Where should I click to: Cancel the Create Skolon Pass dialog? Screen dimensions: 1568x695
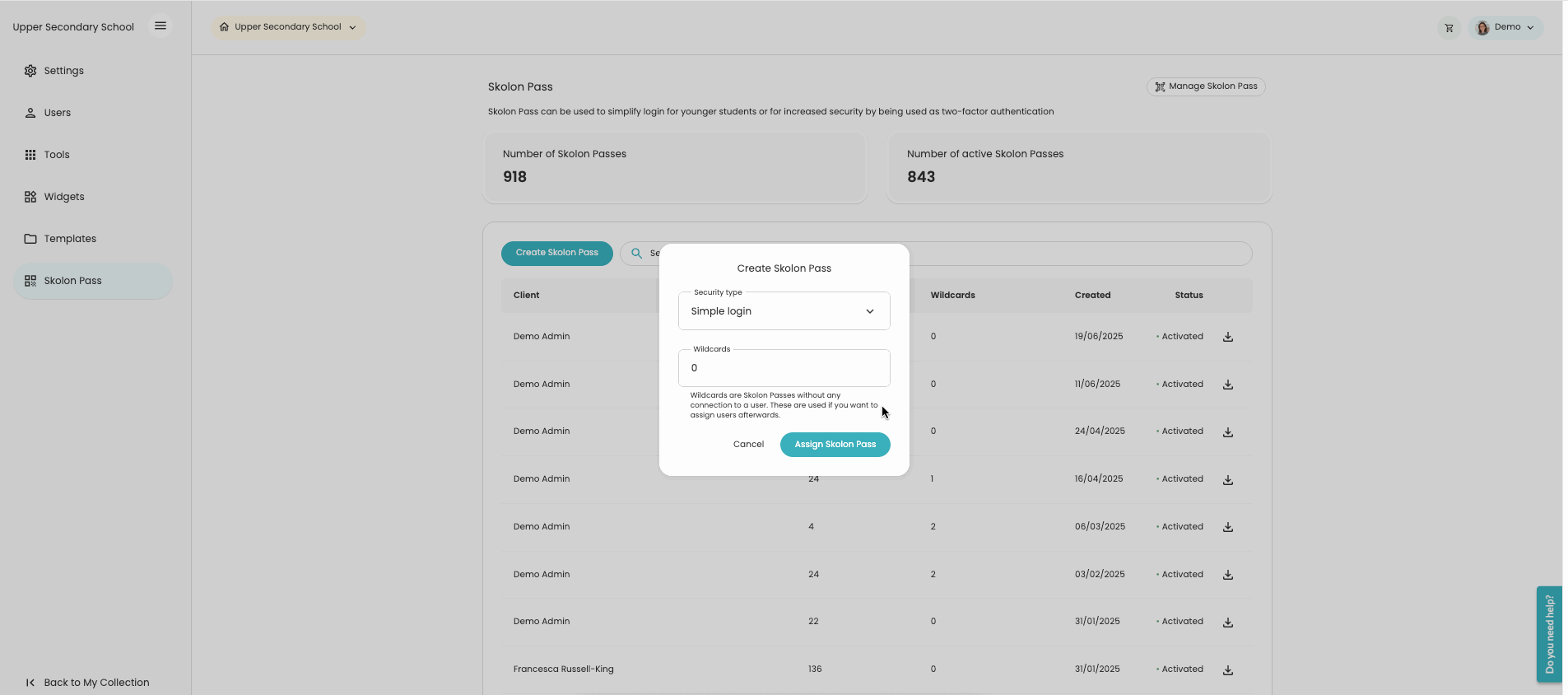[x=748, y=445]
